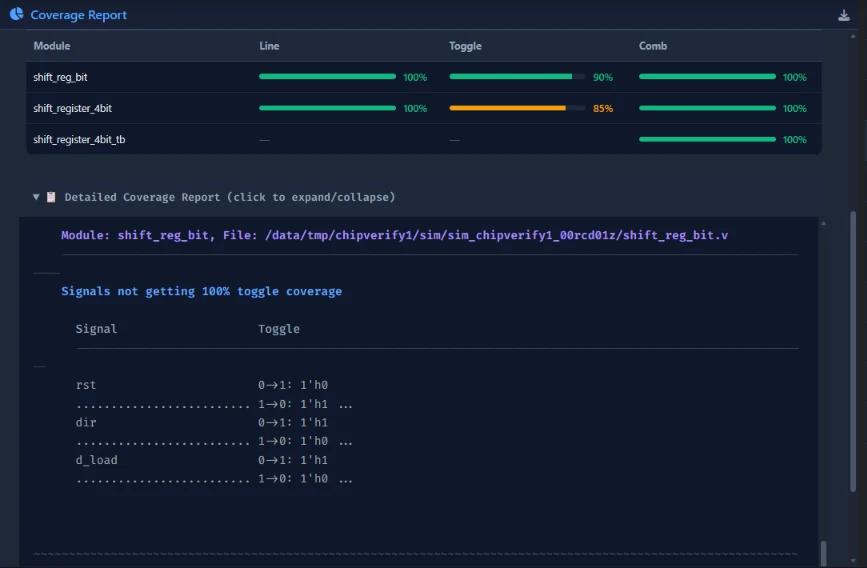Click the Line column header

point(269,46)
